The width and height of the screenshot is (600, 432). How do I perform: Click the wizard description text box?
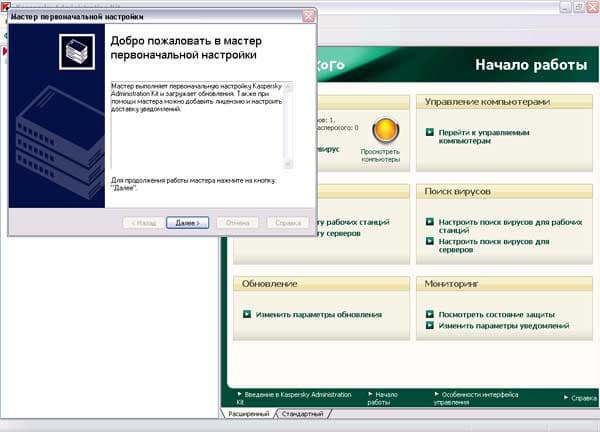pyautogui.click(x=202, y=125)
